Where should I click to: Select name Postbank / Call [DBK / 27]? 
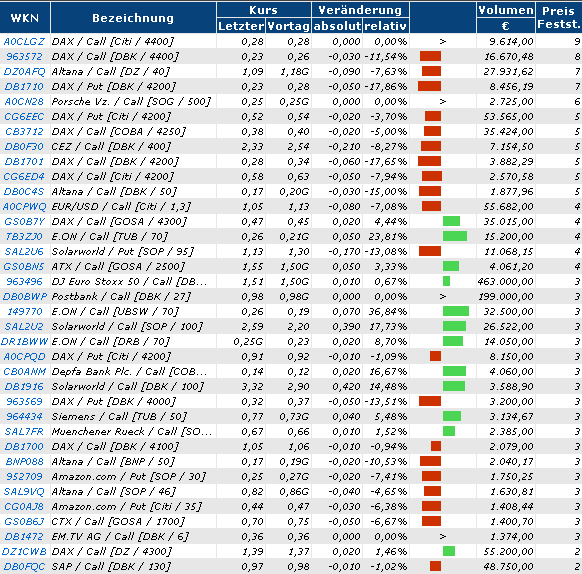coord(121,297)
